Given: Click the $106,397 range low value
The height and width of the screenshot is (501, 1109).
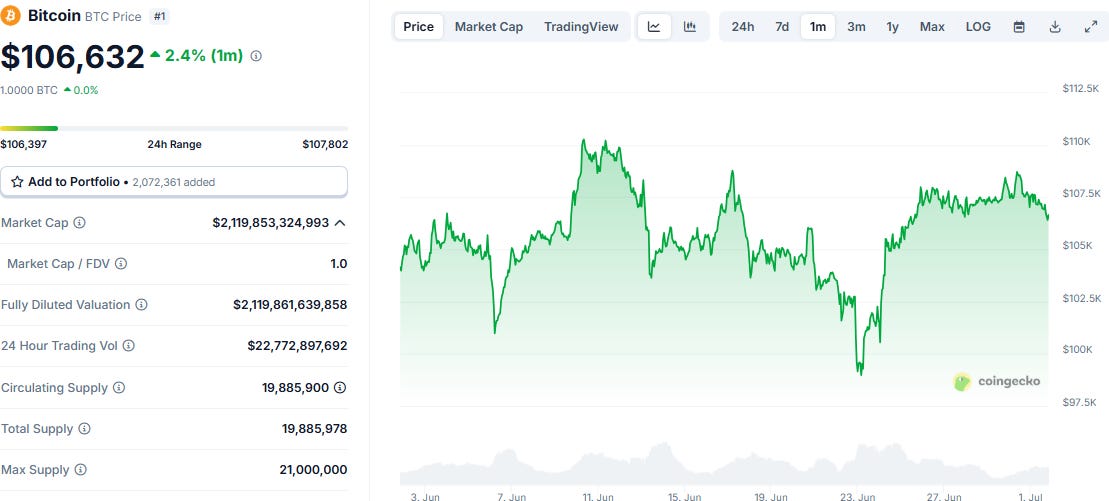Looking at the screenshot, I should pyautogui.click(x=23, y=144).
